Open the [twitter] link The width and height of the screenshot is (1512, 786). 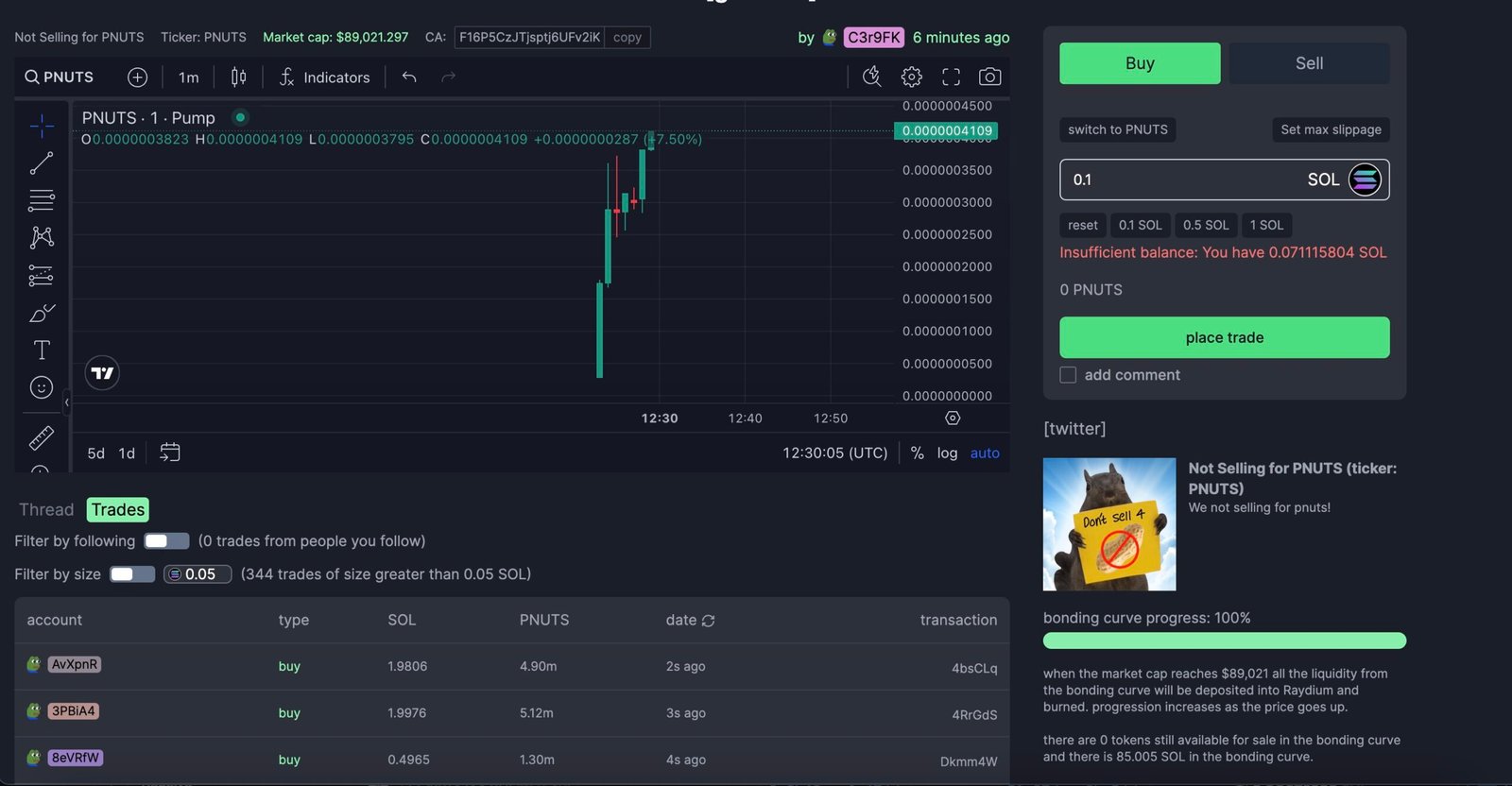(1074, 429)
